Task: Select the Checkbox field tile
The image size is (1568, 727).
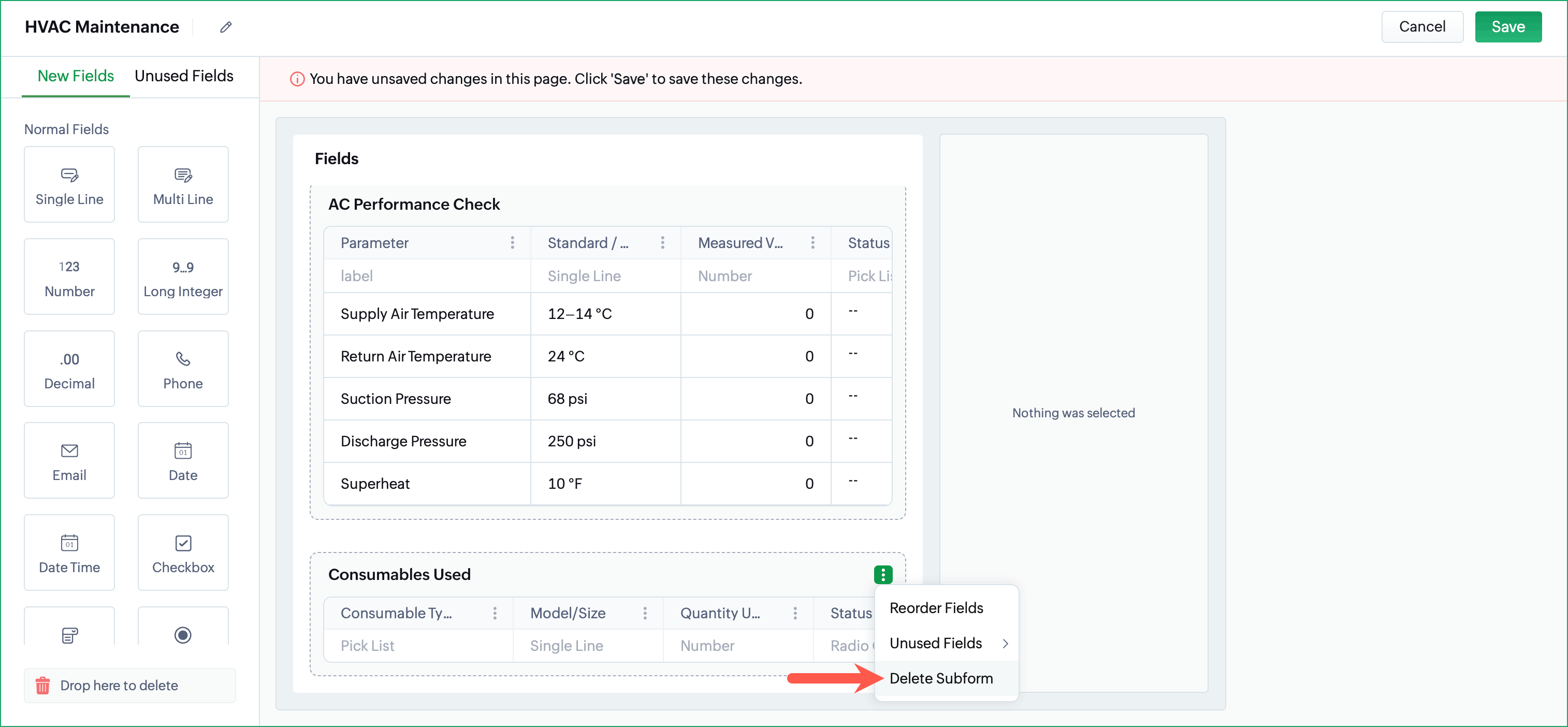Action: [183, 552]
